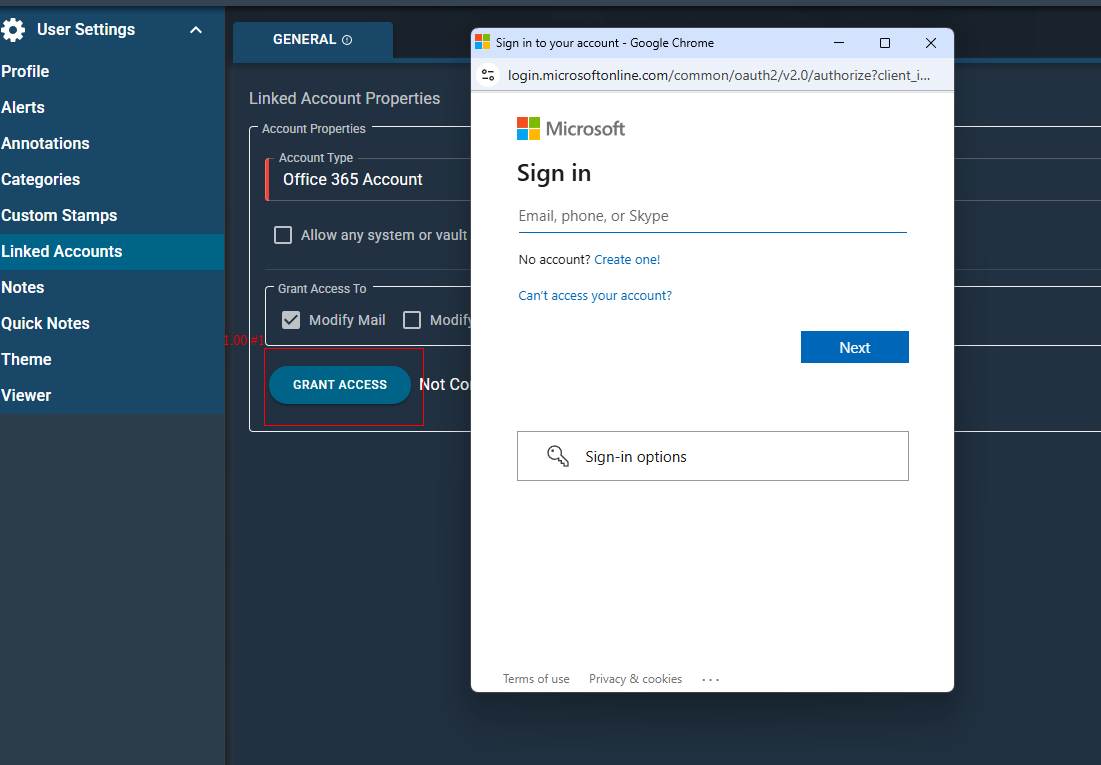
Task: Click the GRANT ACCESS button
Action: click(x=340, y=385)
